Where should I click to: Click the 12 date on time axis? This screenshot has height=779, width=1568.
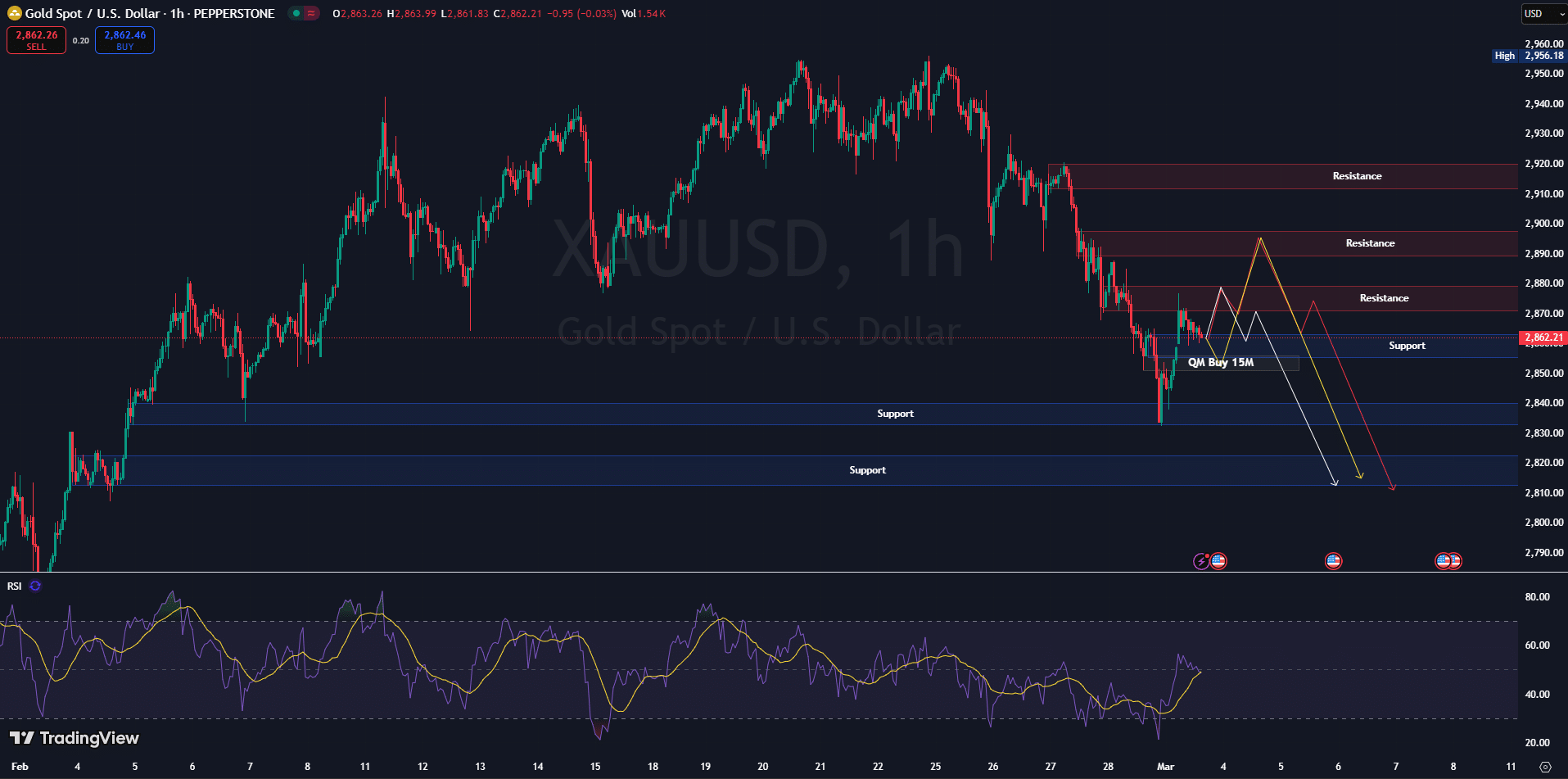click(x=423, y=767)
